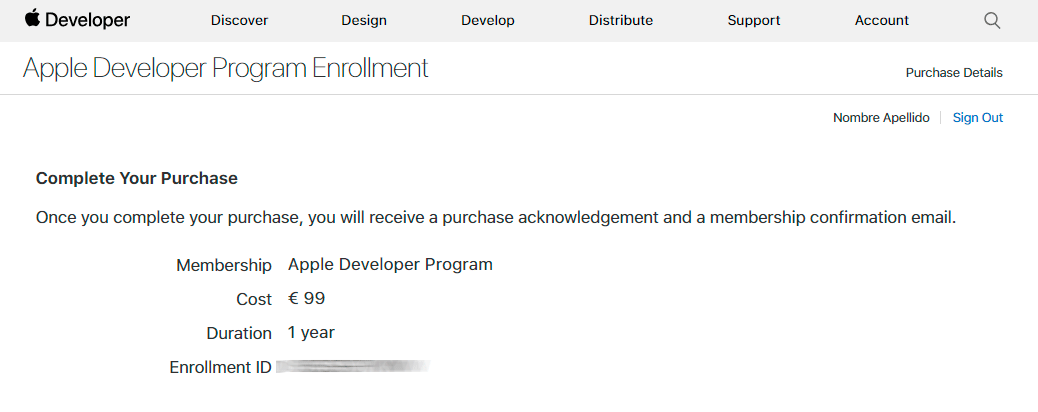Image resolution: width=1038 pixels, height=412 pixels.
Task: Click the Apple Developer Program Enrollment title
Action: 225,68
